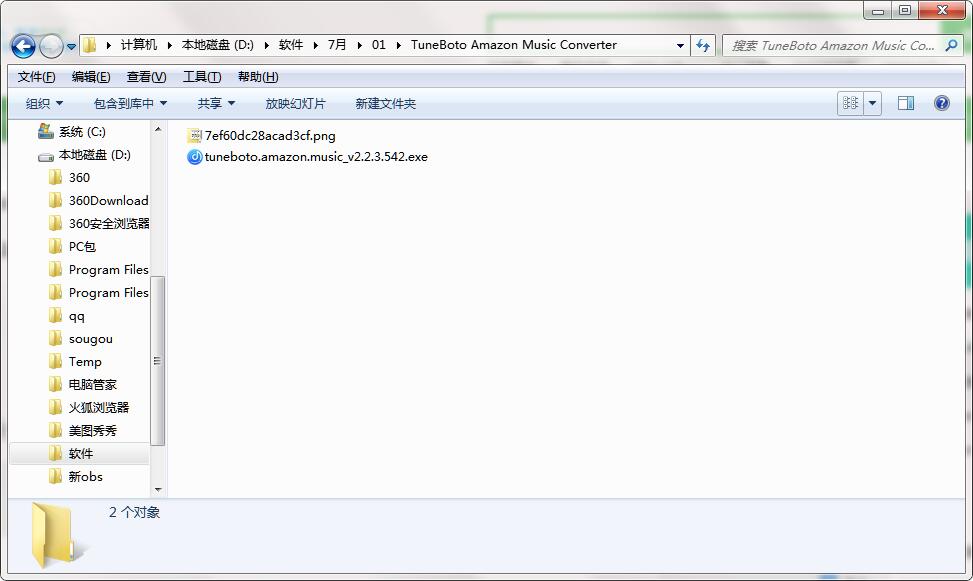Viewport: 973px width, 581px height.
Task: Select the Temp folder in sidebar
Action: click(85, 361)
